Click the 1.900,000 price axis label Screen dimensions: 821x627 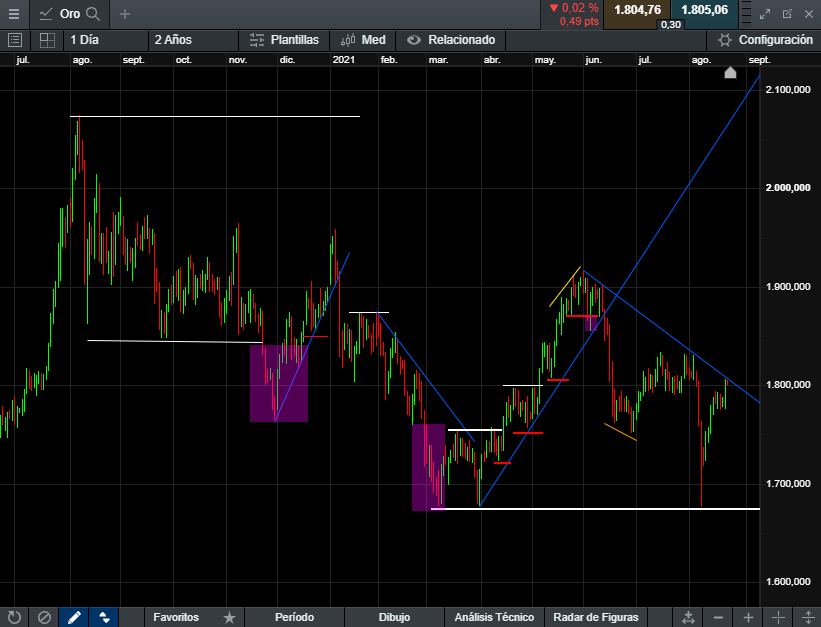788,287
